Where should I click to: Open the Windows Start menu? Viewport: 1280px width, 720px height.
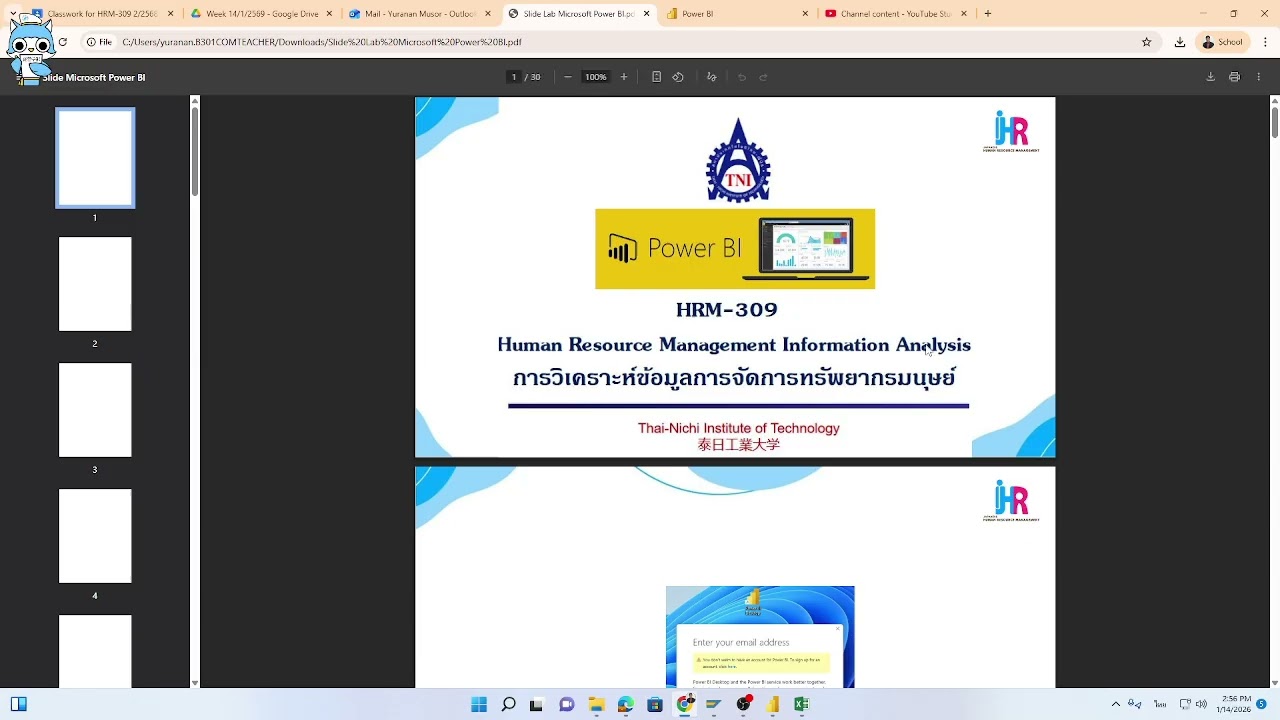479,704
